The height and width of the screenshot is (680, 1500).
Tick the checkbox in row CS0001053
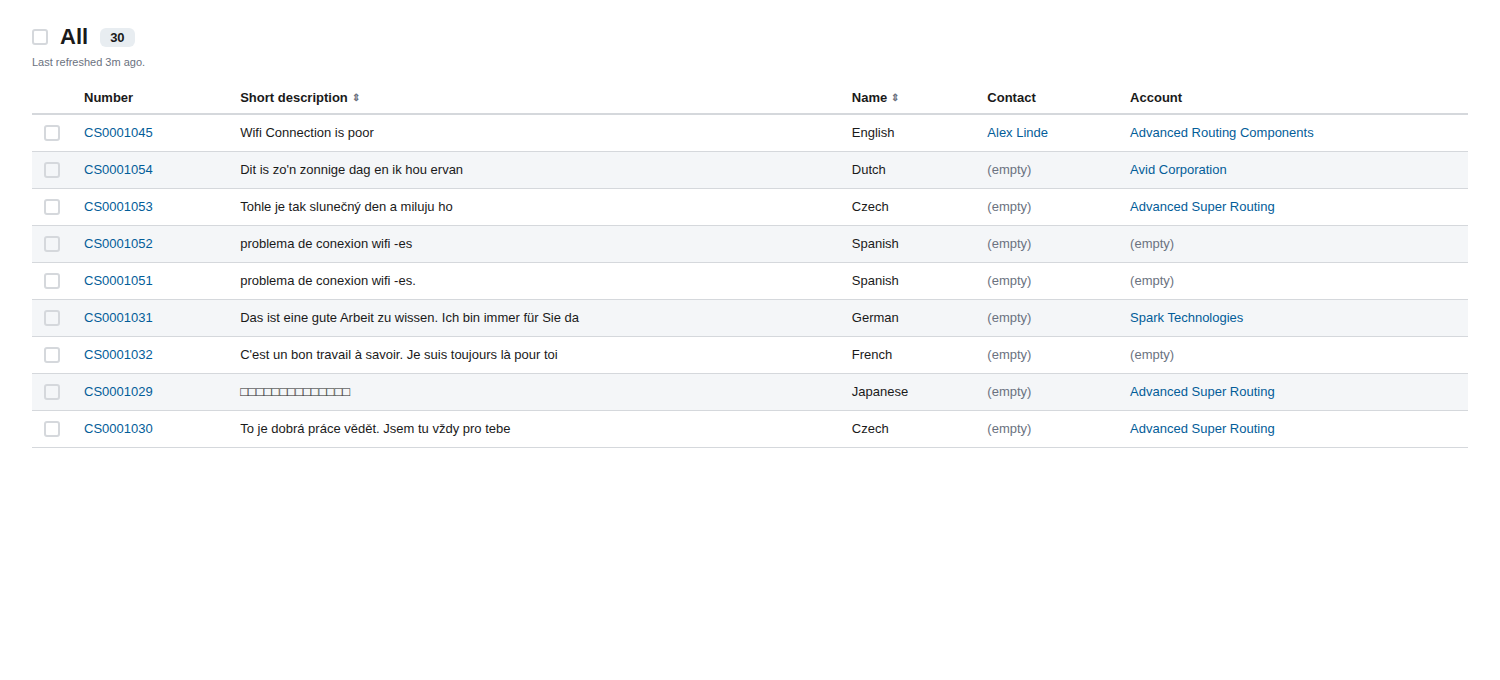[52, 207]
